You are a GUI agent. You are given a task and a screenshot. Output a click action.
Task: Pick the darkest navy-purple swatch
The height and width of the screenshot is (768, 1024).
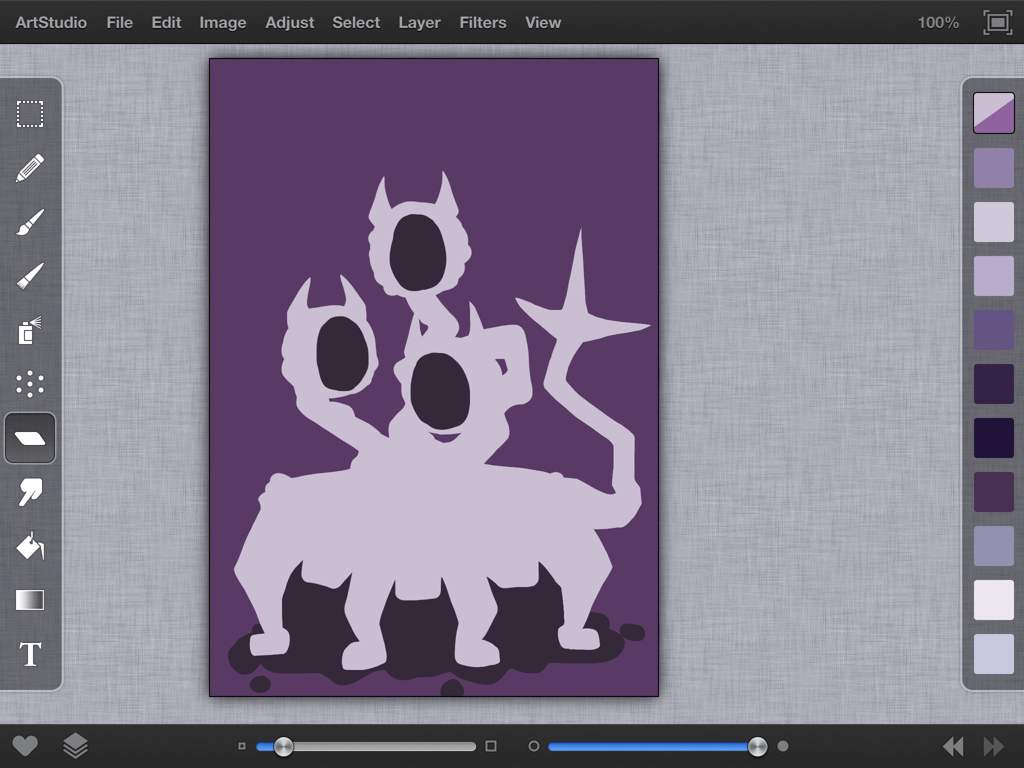(993, 438)
